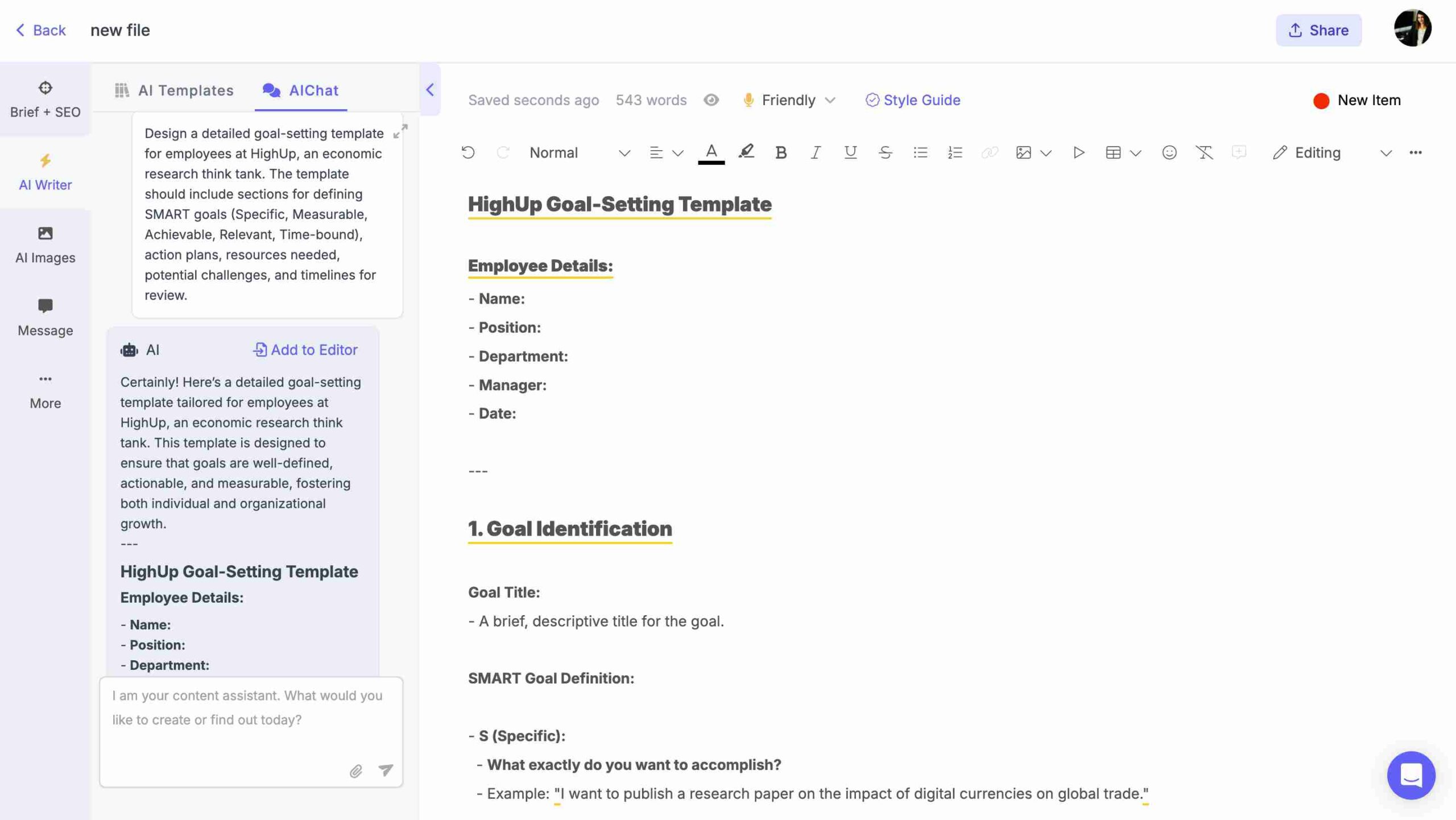Open the toolbar more options ellipsis
The width and height of the screenshot is (1456, 820).
[x=1415, y=152]
